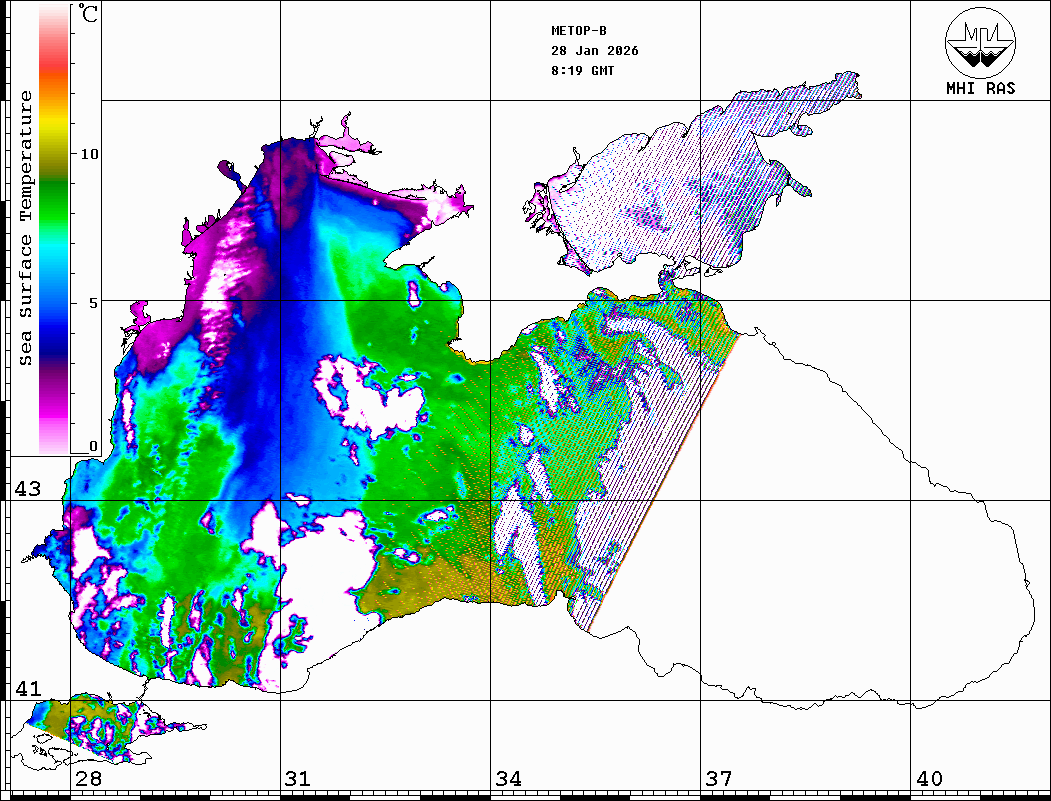Click the latitude label 41
Screen dimensions: 1051x801
(x=27, y=689)
